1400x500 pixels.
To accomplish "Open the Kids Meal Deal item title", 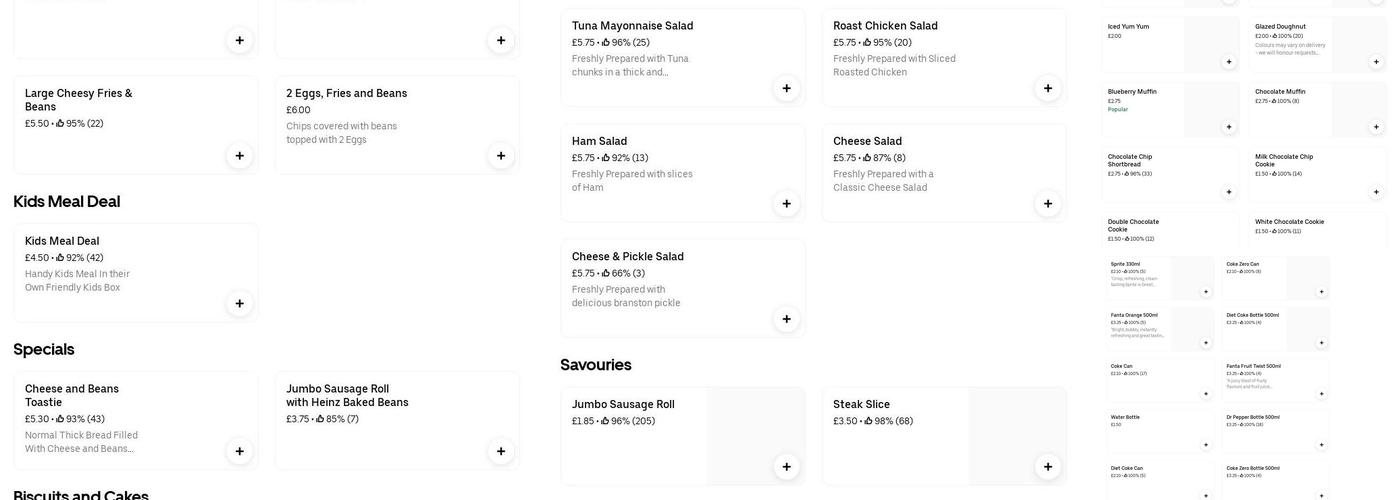I will coord(62,241).
